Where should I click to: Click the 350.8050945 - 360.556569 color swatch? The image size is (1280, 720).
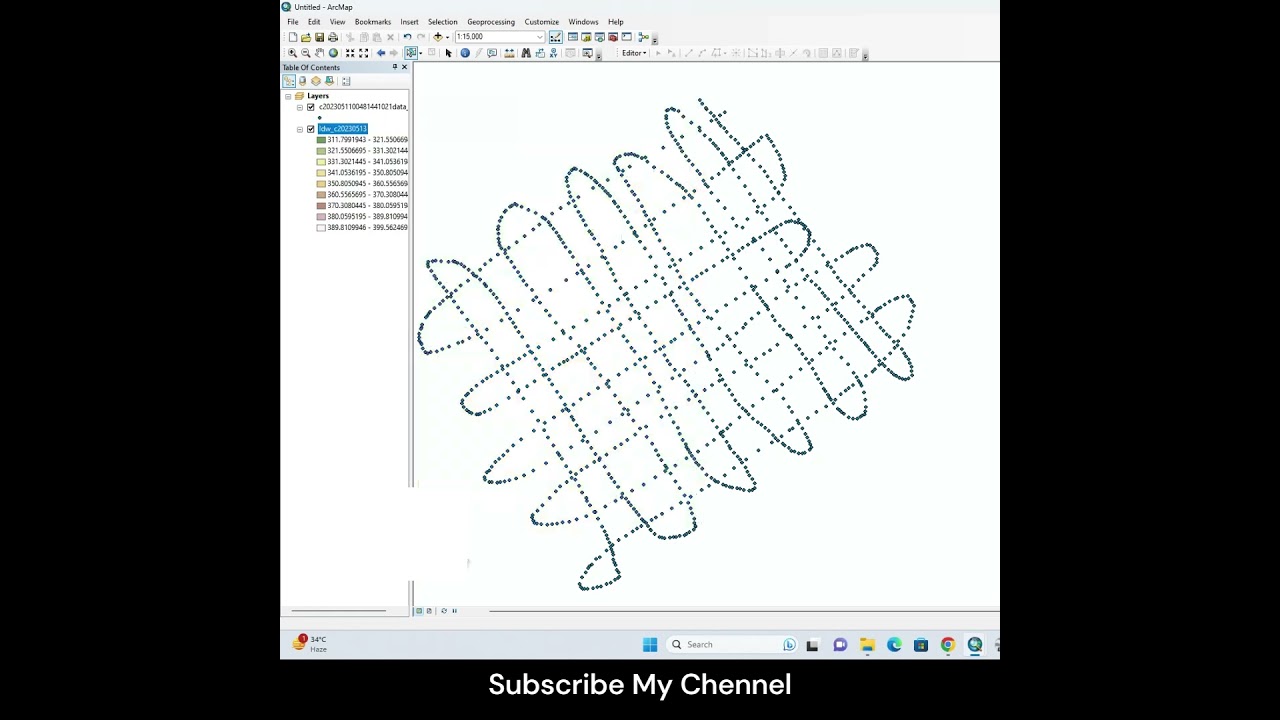(x=321, y=184)
